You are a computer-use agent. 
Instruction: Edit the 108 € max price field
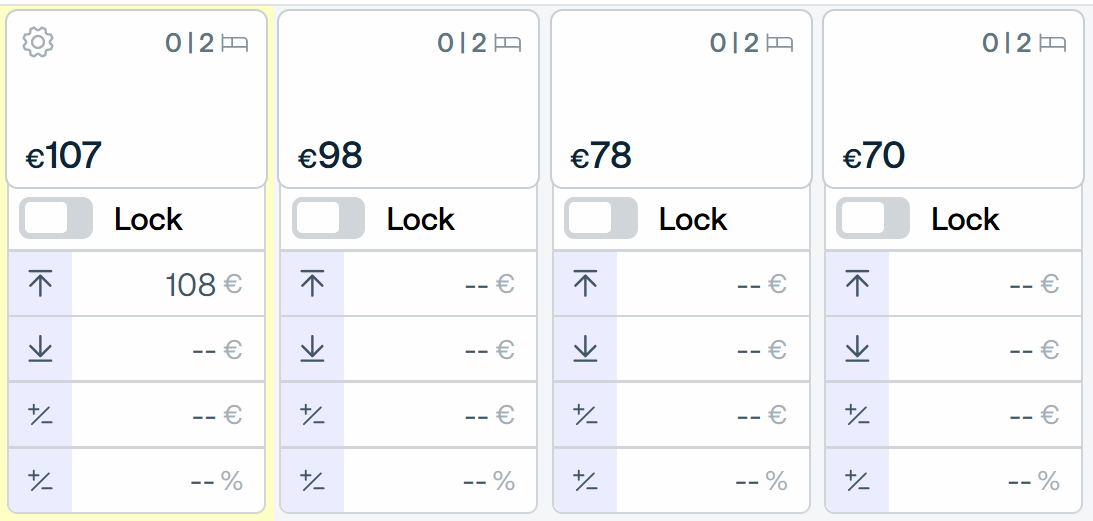click(x=168, y=284)
